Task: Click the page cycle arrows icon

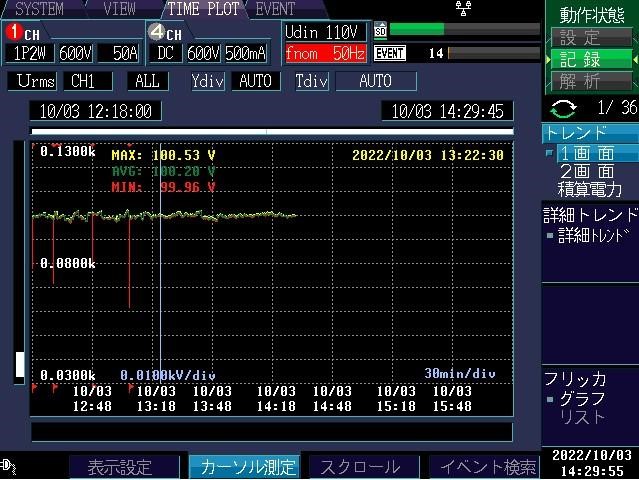Action: (x=564, y=109)
